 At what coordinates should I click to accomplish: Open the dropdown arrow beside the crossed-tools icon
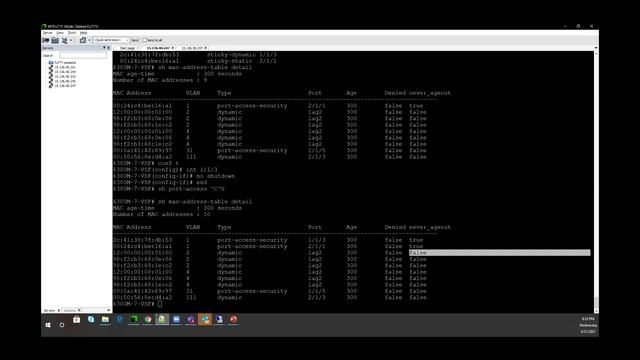(x=71, y=40)
